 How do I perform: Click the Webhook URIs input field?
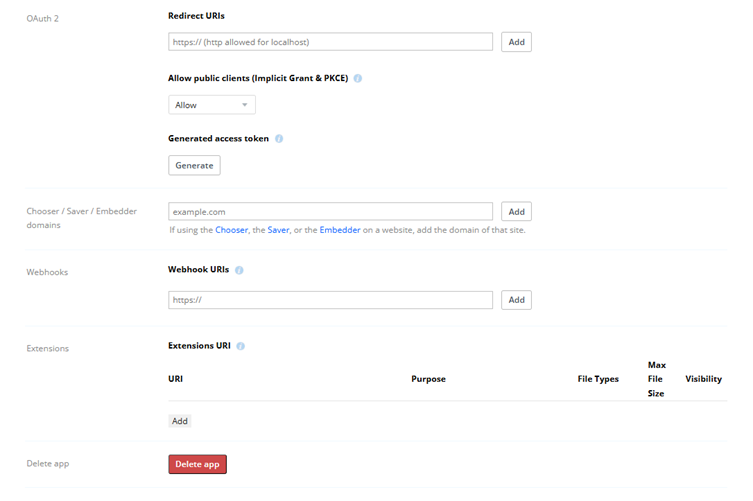(330, 300)
